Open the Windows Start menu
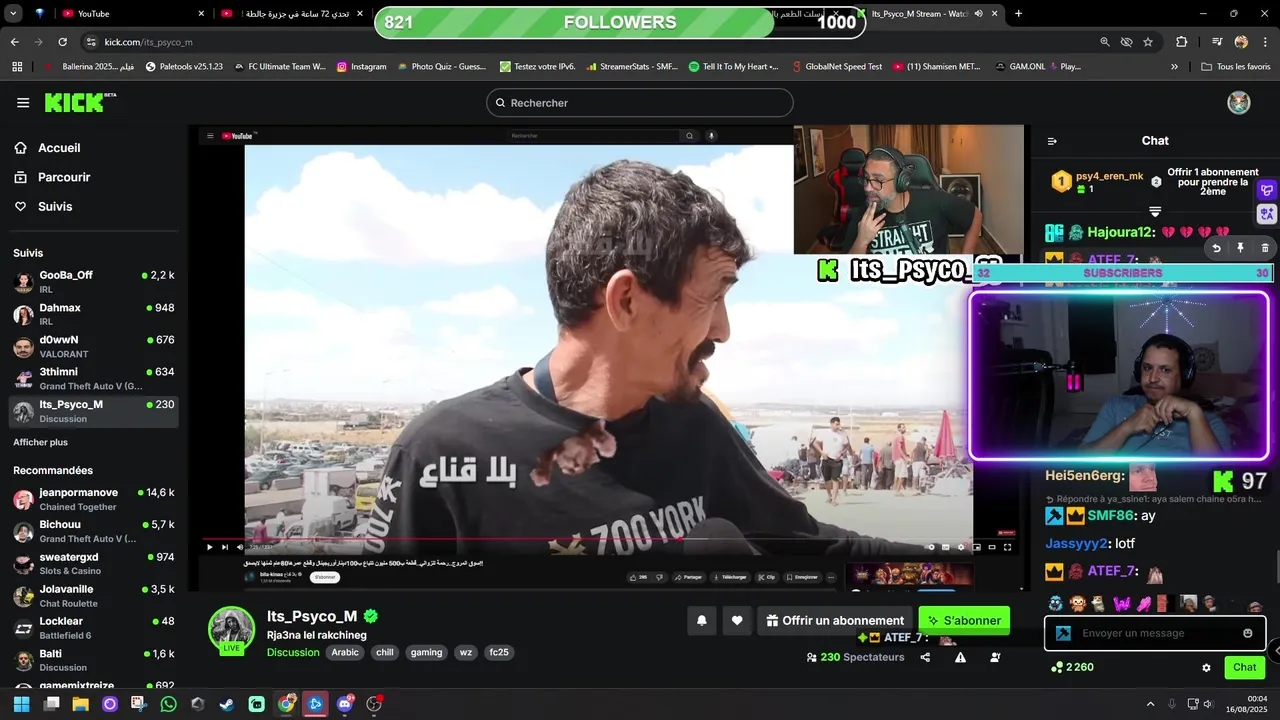The image size is (1280, 720). (x=21, y=704)
